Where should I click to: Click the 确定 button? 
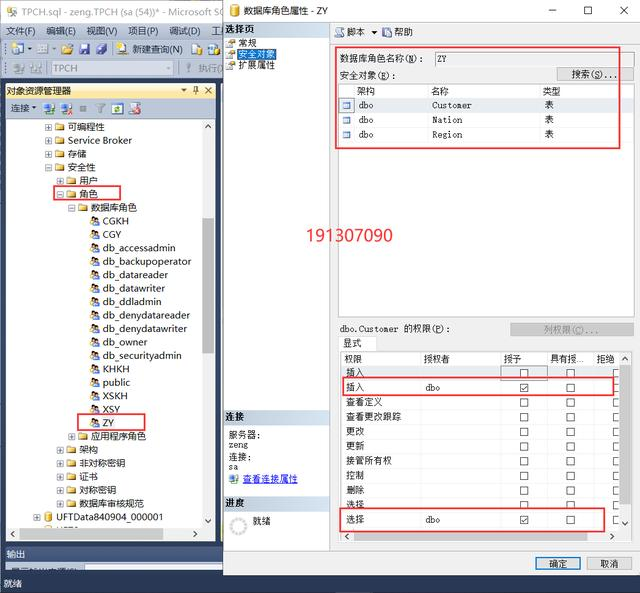558,564
